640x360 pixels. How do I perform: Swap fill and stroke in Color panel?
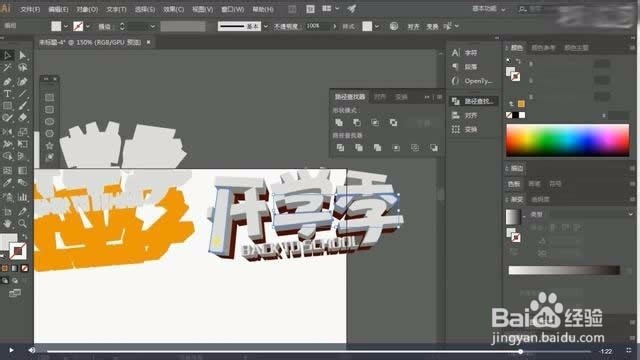click(518, 61)
